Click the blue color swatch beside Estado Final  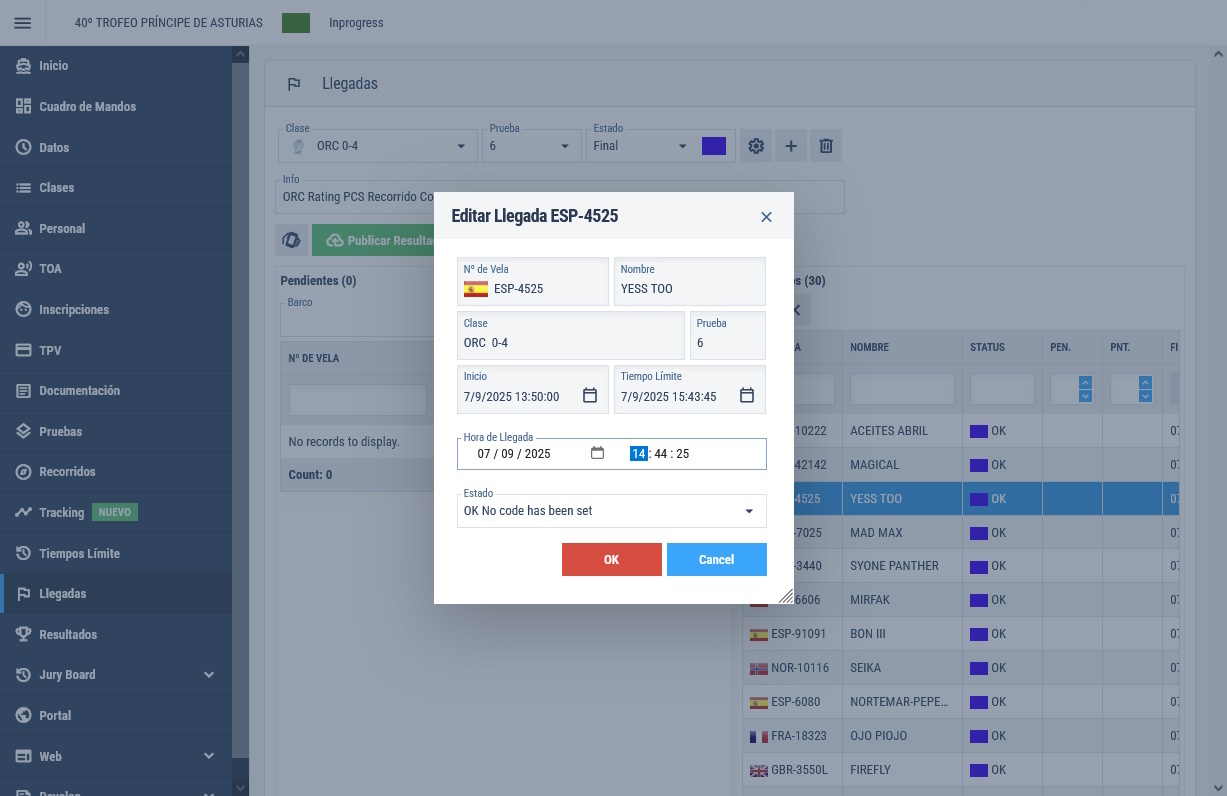pyautogui.click(x=714, y=146)
